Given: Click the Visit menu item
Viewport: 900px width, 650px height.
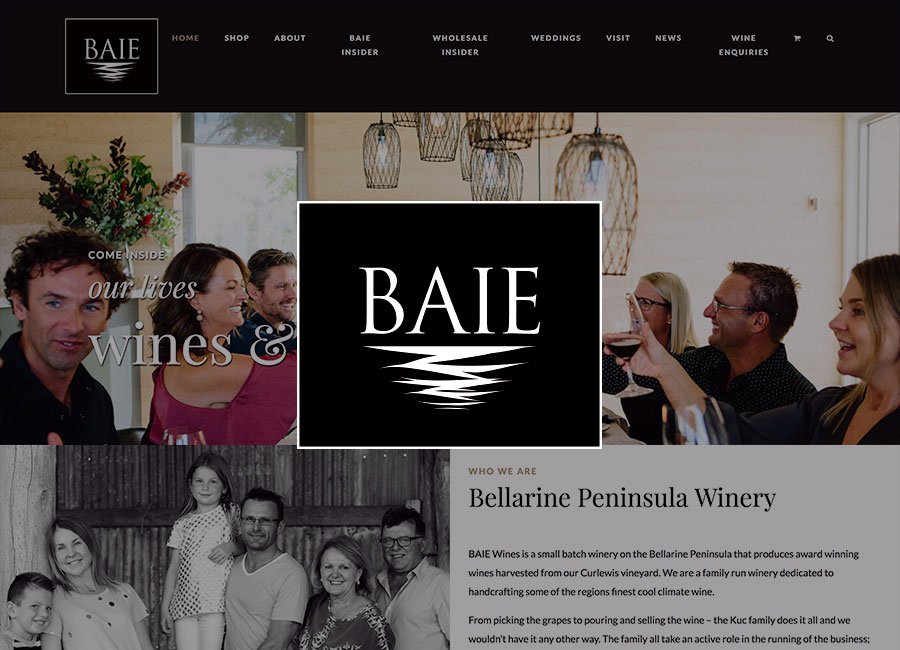Looking at the screenshot, I should pos(618,38).
